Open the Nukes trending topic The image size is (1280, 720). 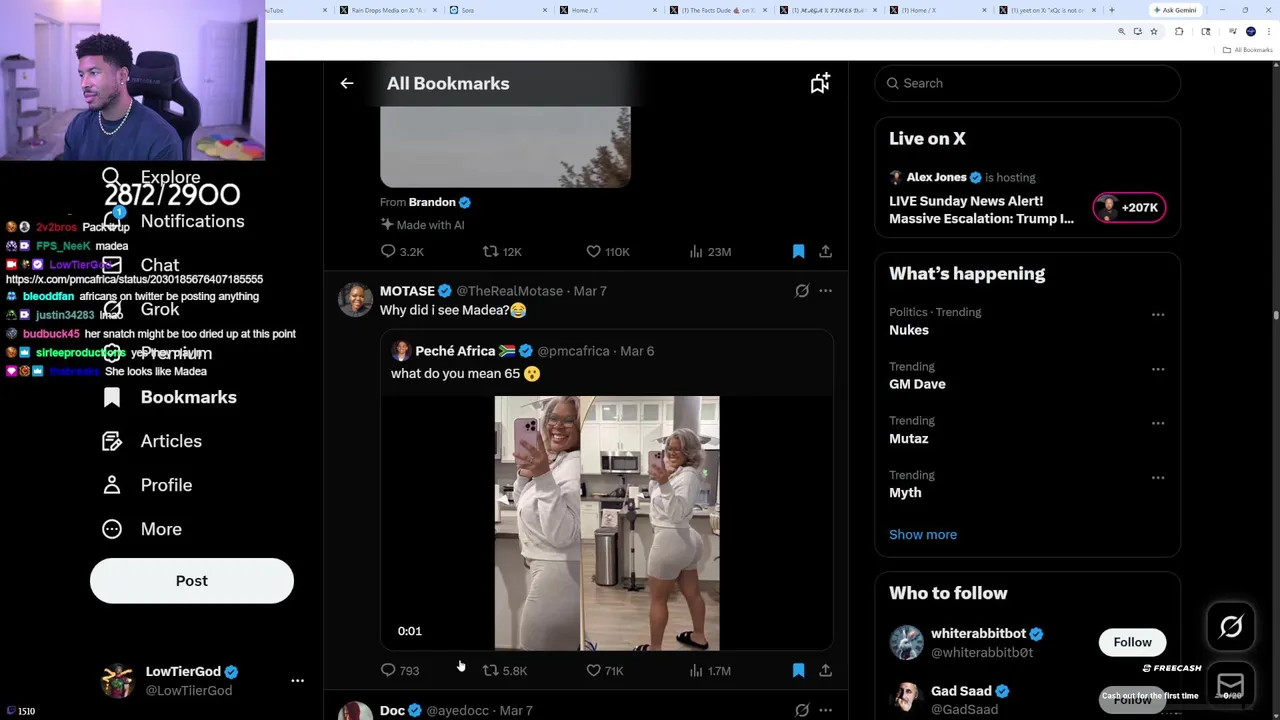(909, 330)
